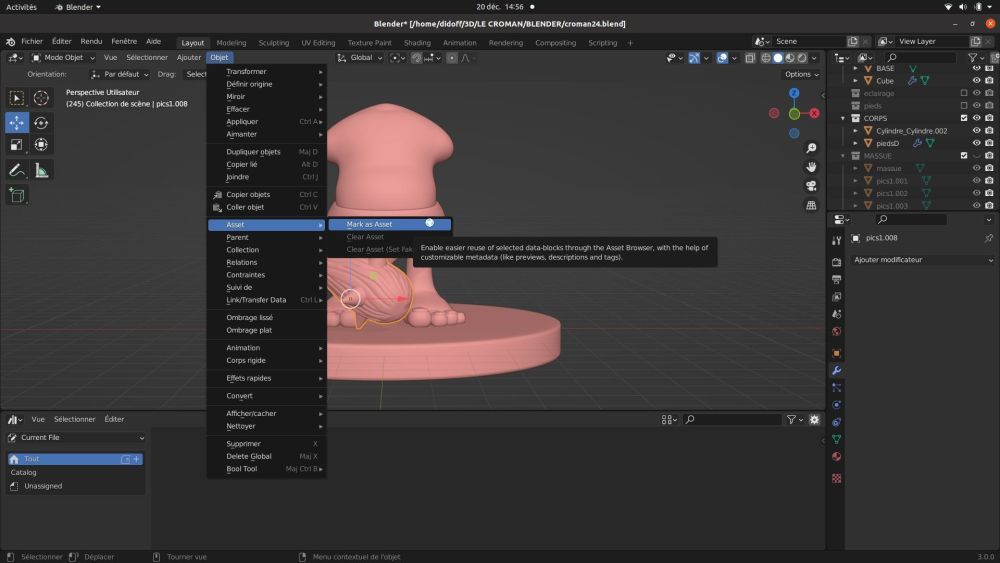The height and width of the screenshot is (563, 1000).
Task: Switch to solid viewport shading
Action: click(777, 58)
